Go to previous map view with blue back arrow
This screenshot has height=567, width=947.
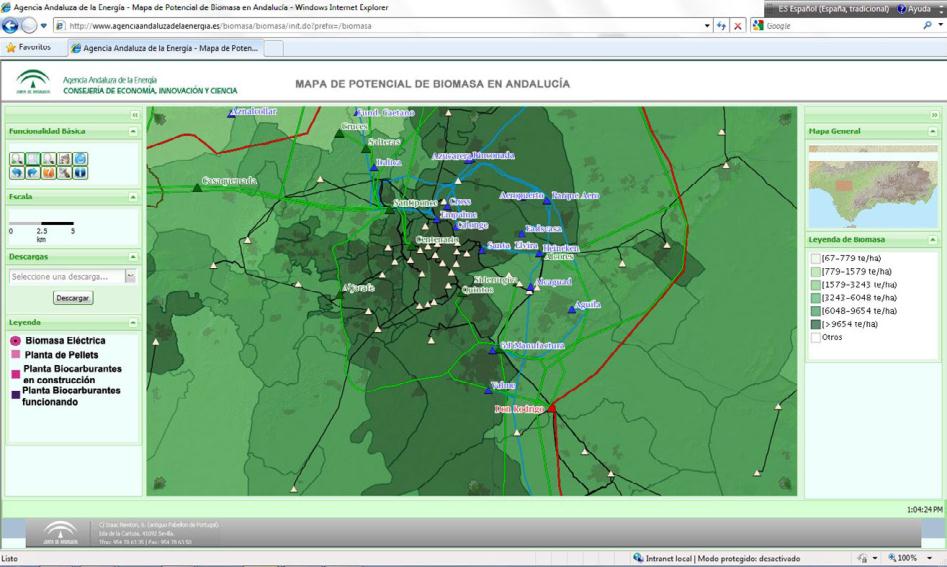pyautogui.click(x=17, y=173)
